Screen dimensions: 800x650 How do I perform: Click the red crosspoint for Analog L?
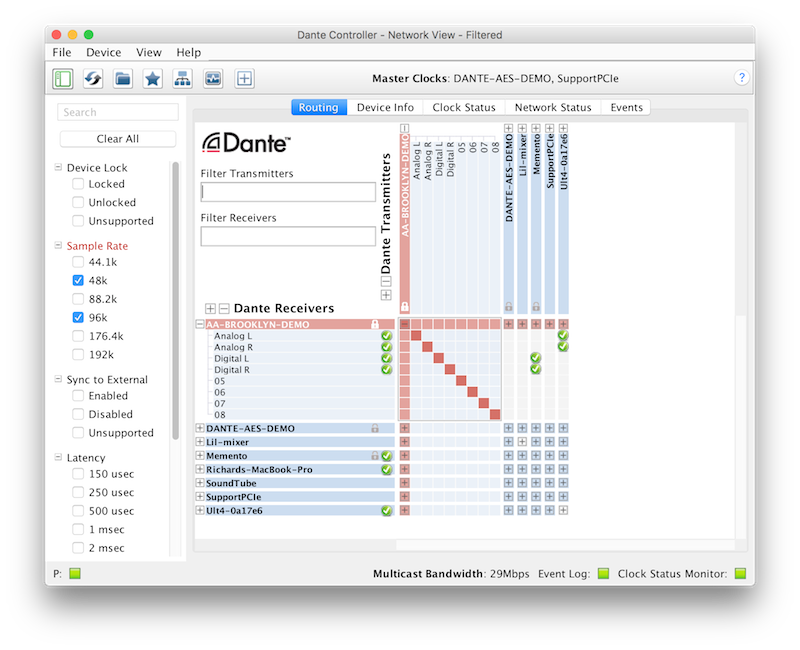[416, 335]
